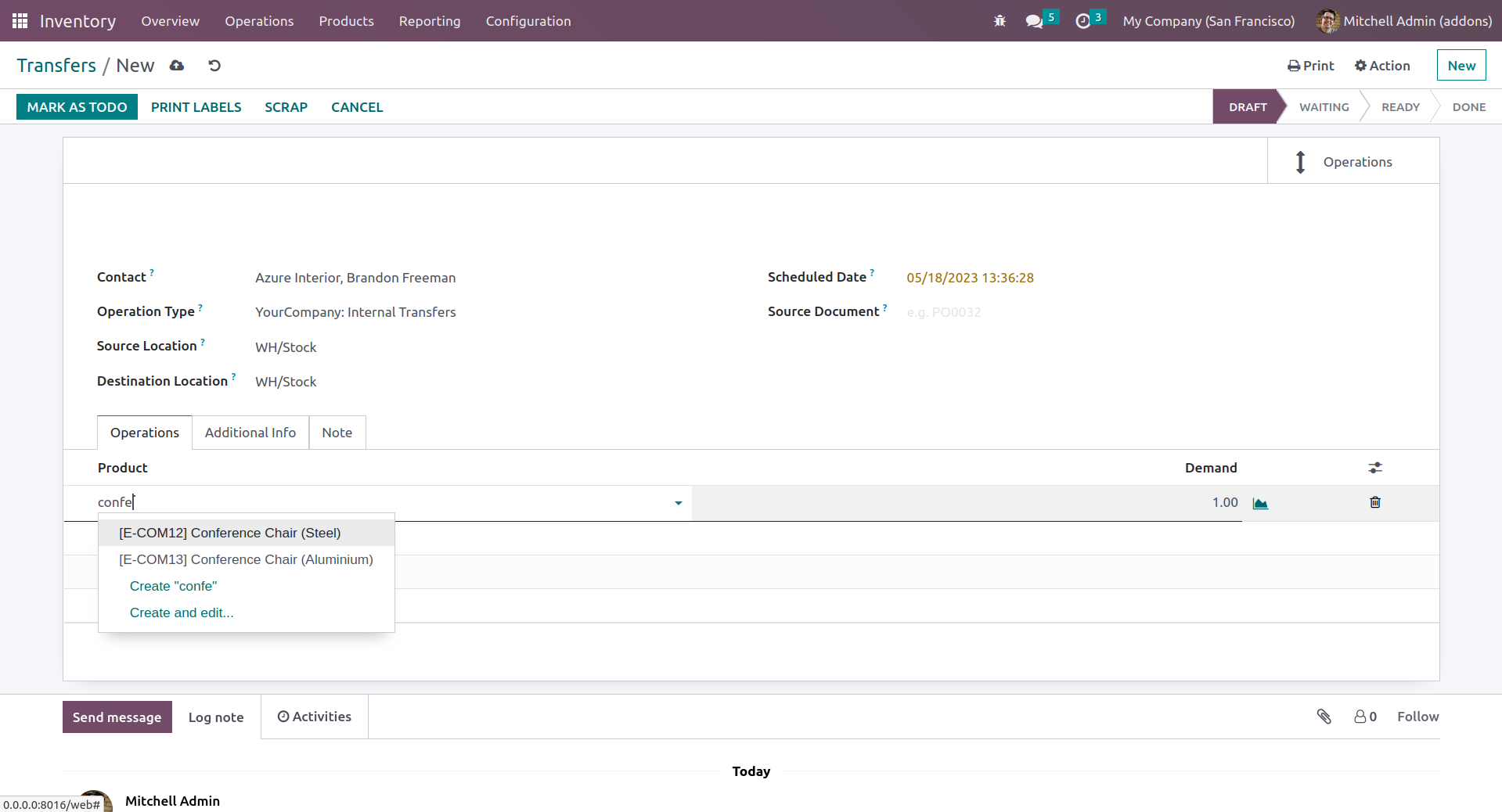The height and width of the screenshot is (812, 1502).
Task: Save manually with the cloud icon
Action: (177, 66)
